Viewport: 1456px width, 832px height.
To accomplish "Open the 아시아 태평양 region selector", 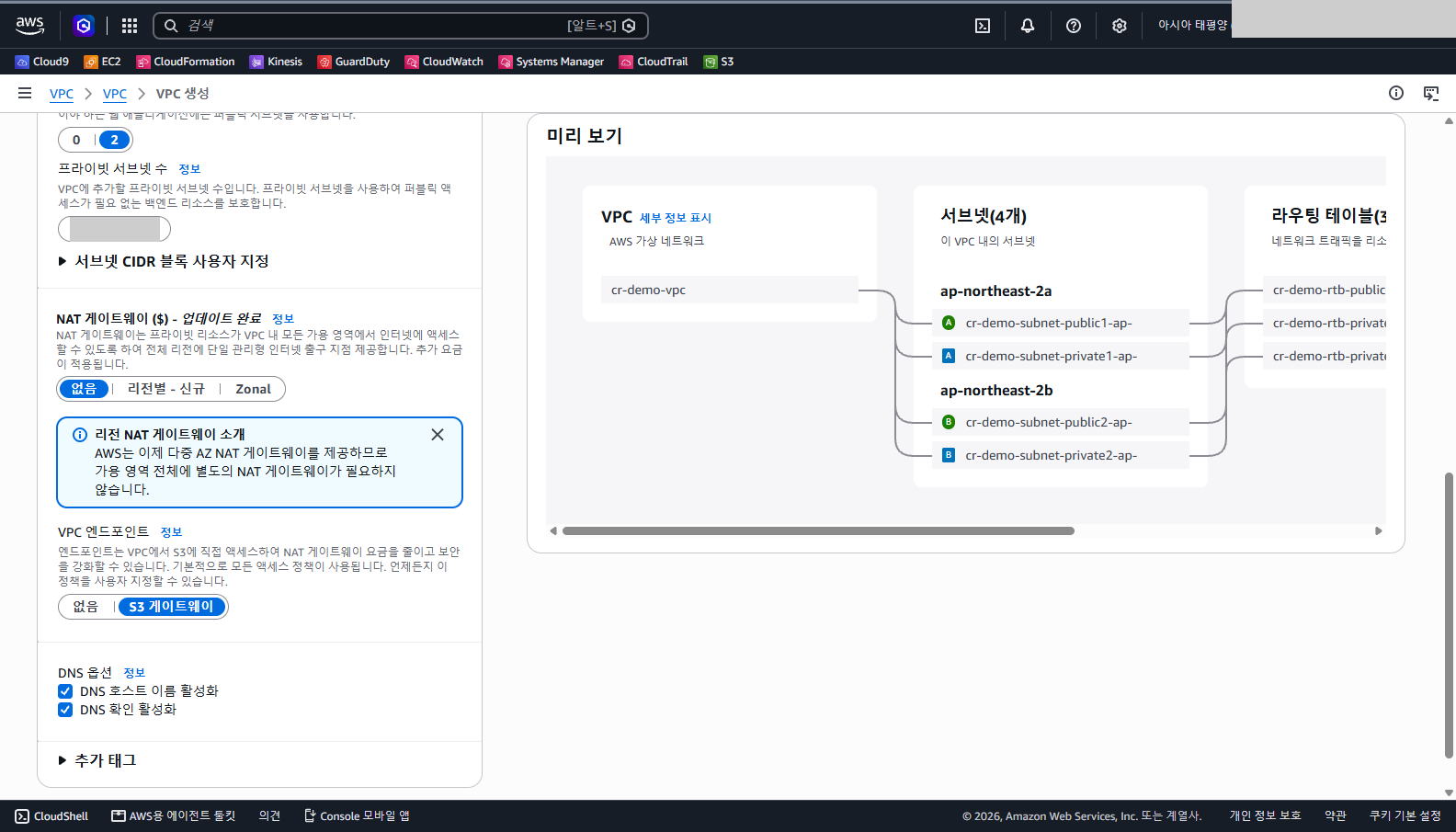I will (1192, 26).
